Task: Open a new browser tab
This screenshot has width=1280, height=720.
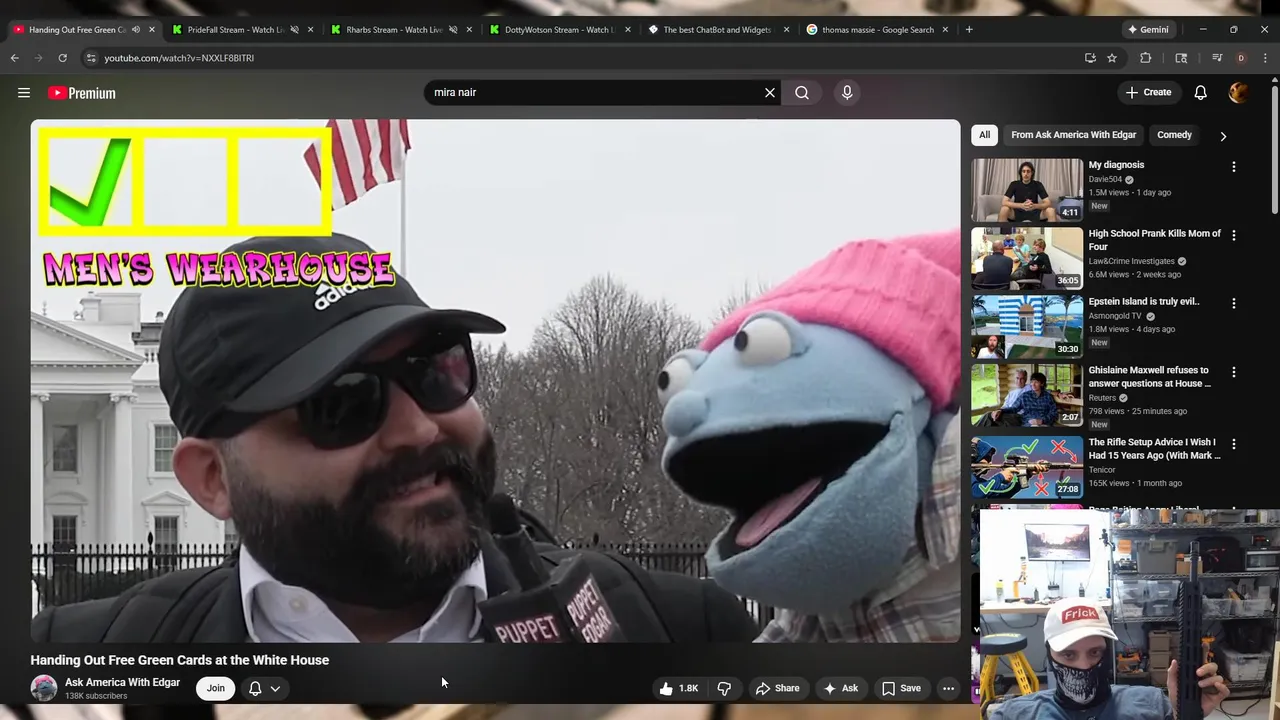Action: point(969,30)
